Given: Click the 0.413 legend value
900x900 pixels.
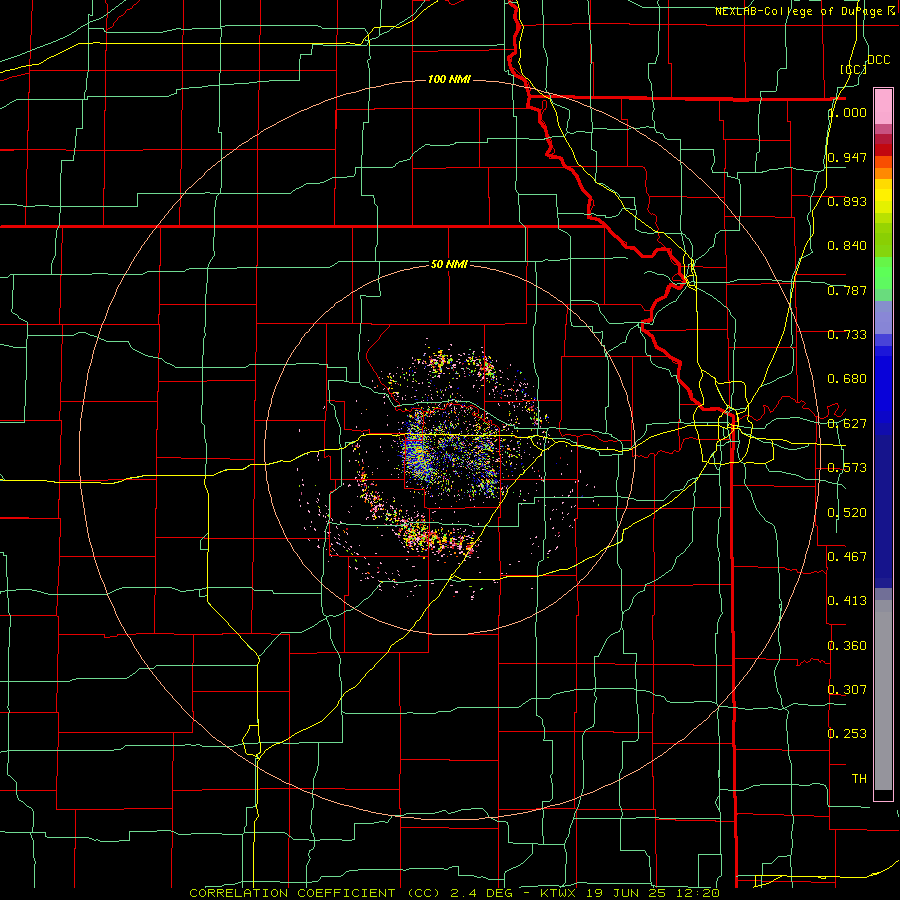Looking at the screenshot, I should [x=847, y=601].
